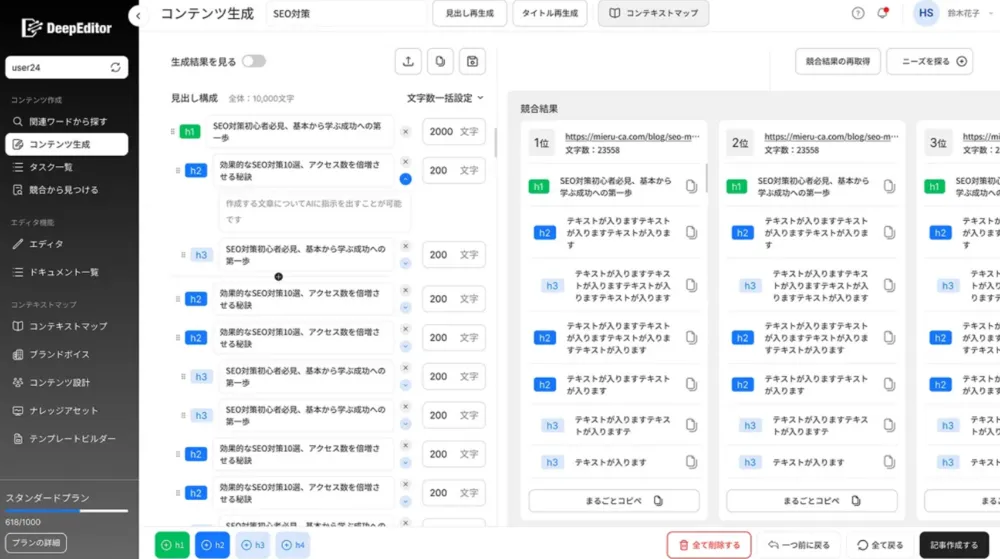Click the upload export icon above outline
The width and height of the screenshot is (1000, 559).
click(408, 61)
